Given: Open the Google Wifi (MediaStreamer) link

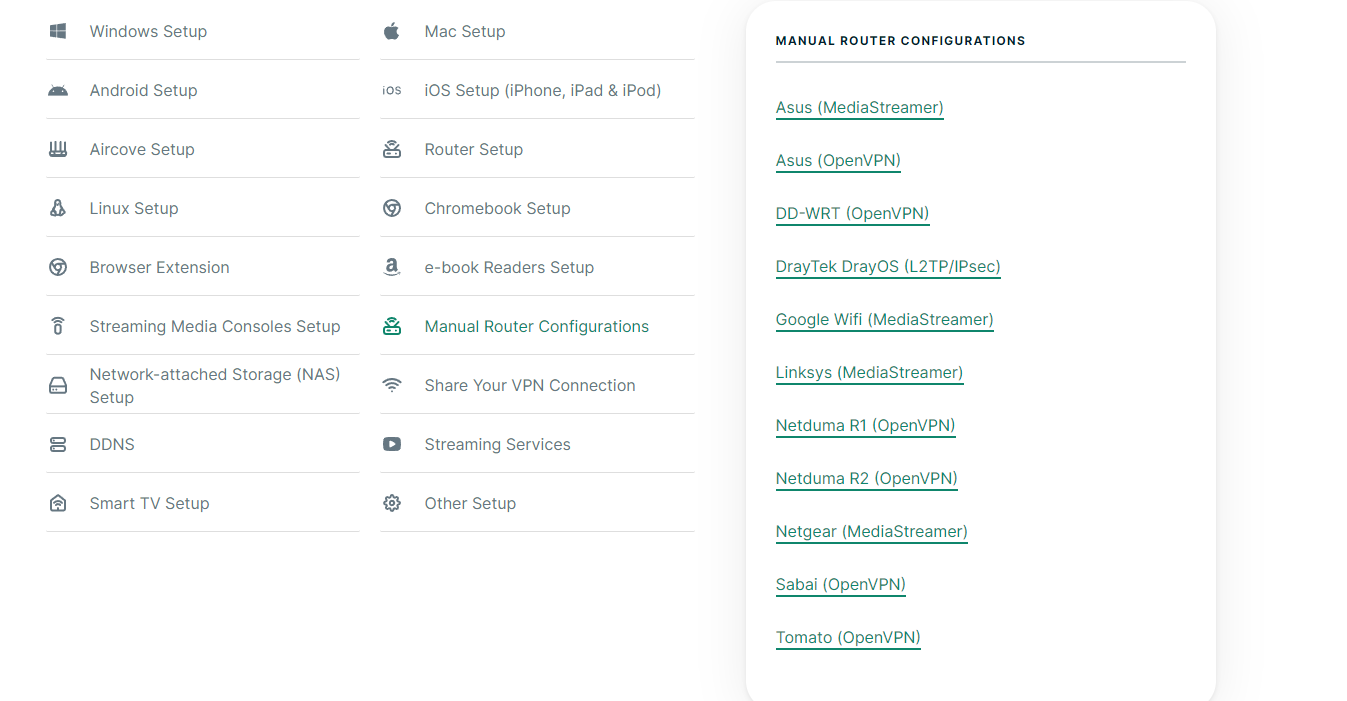Looking at the screenshot, I should [885, 319].
